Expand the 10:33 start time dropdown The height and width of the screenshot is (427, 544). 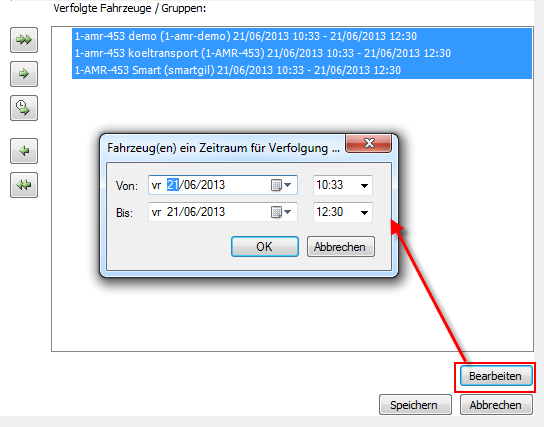[364, 186]
